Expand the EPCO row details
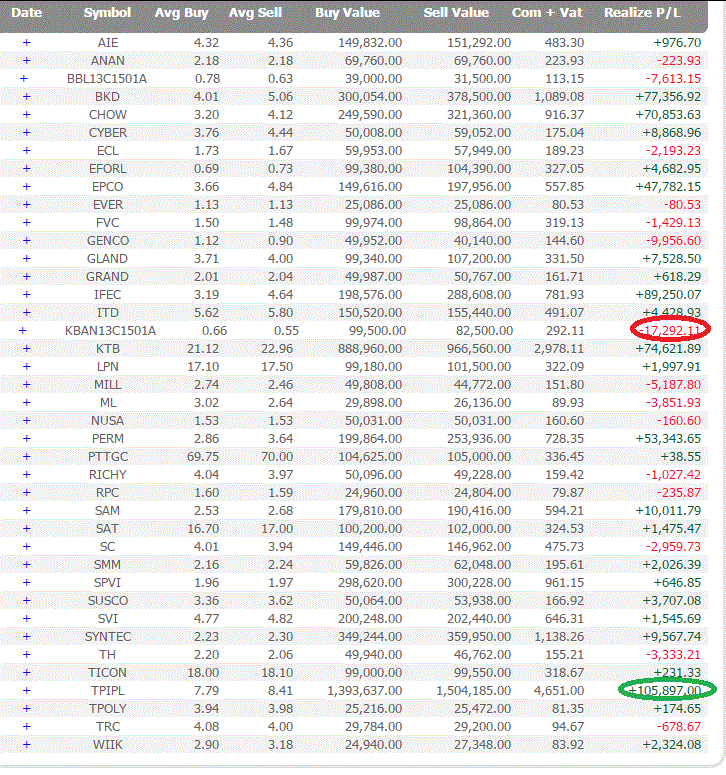The height and width of the screenshot is (775, 726). tap(27, 186)
